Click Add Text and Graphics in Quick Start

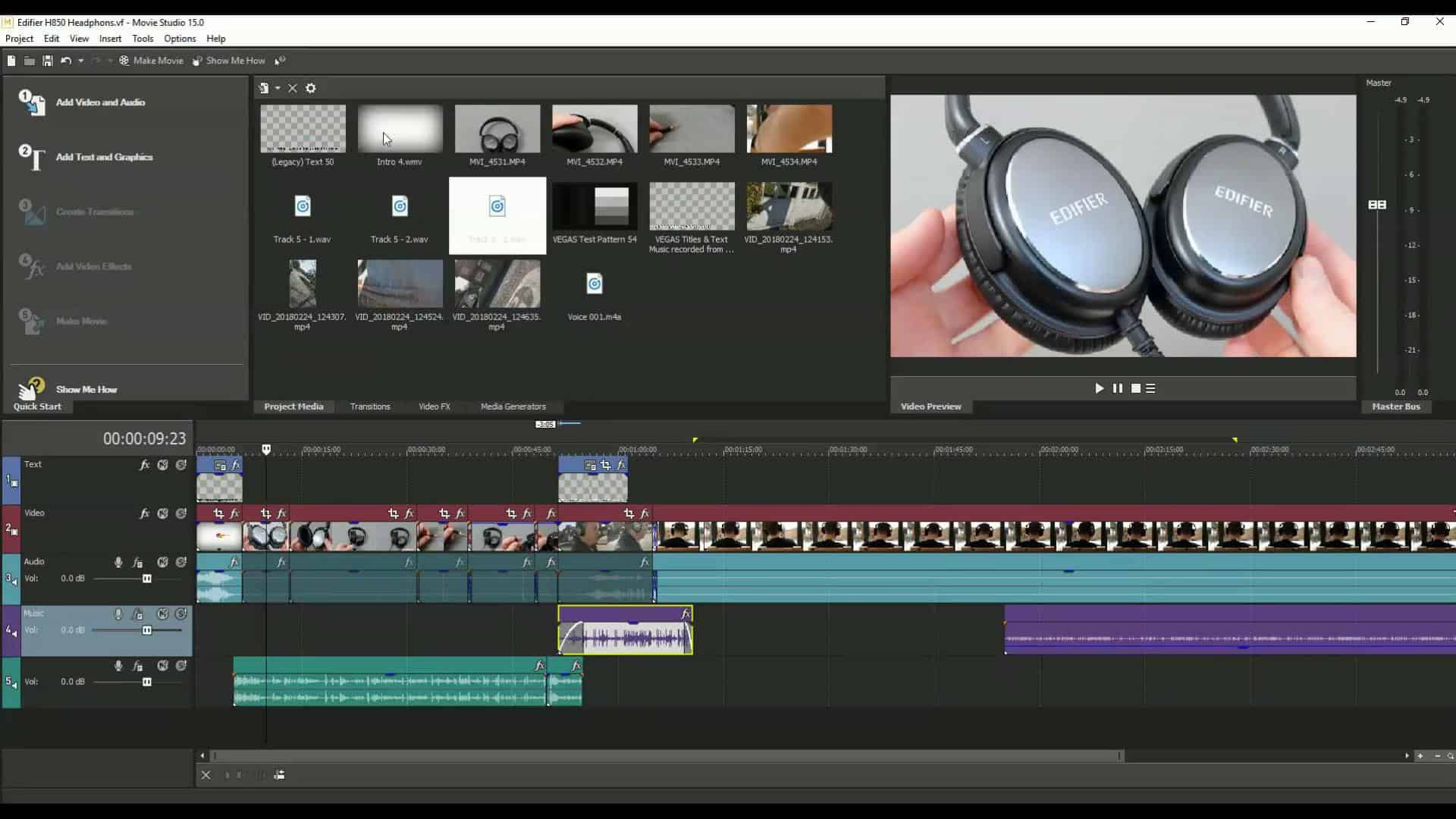[104, 157]
